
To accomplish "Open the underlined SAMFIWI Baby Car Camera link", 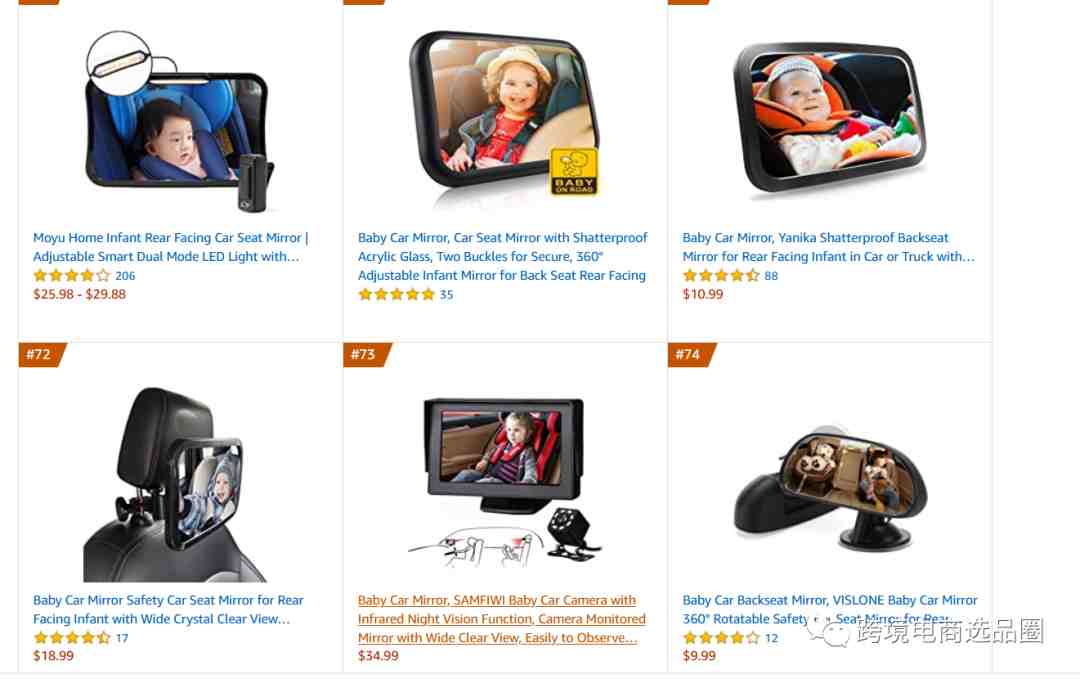I will click(x=501, y=619).
